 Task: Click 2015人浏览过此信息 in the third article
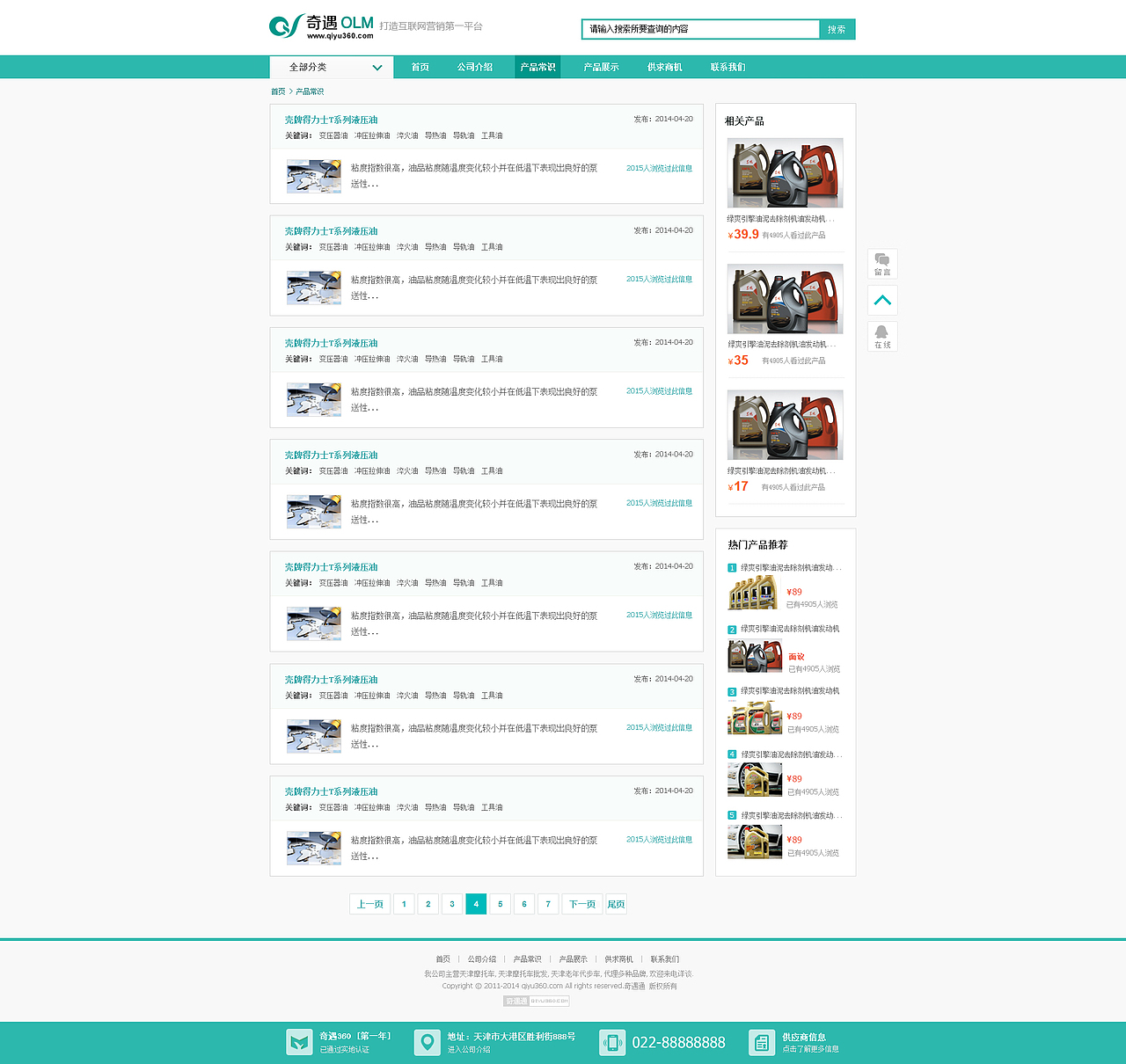[659, 391]
